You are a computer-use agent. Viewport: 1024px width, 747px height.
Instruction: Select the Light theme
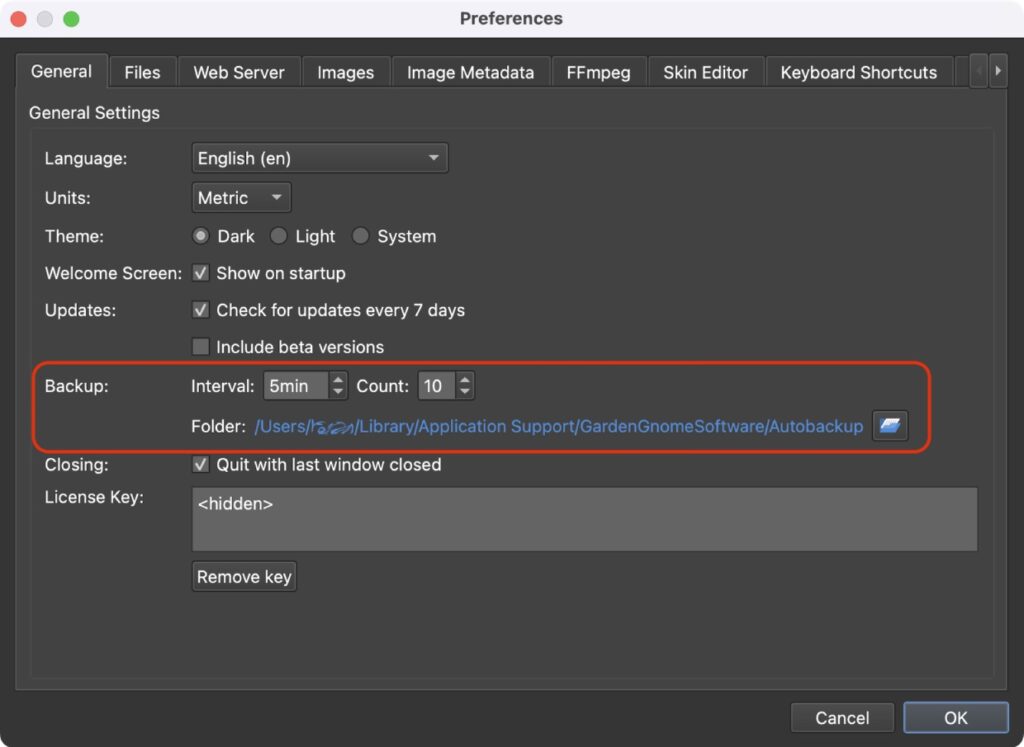click(279, 236)
